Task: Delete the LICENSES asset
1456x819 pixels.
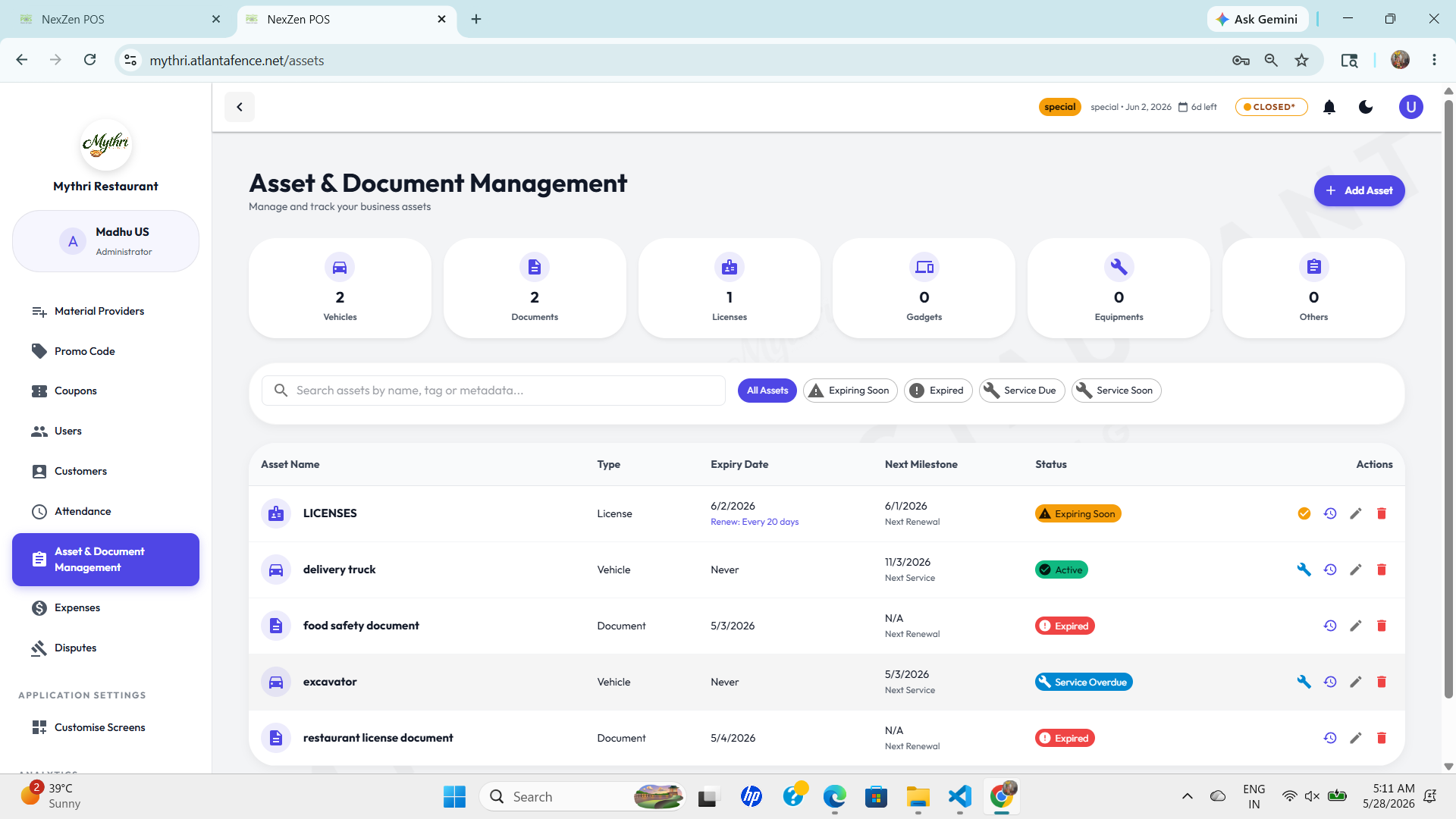Action: coord(1382,513)
